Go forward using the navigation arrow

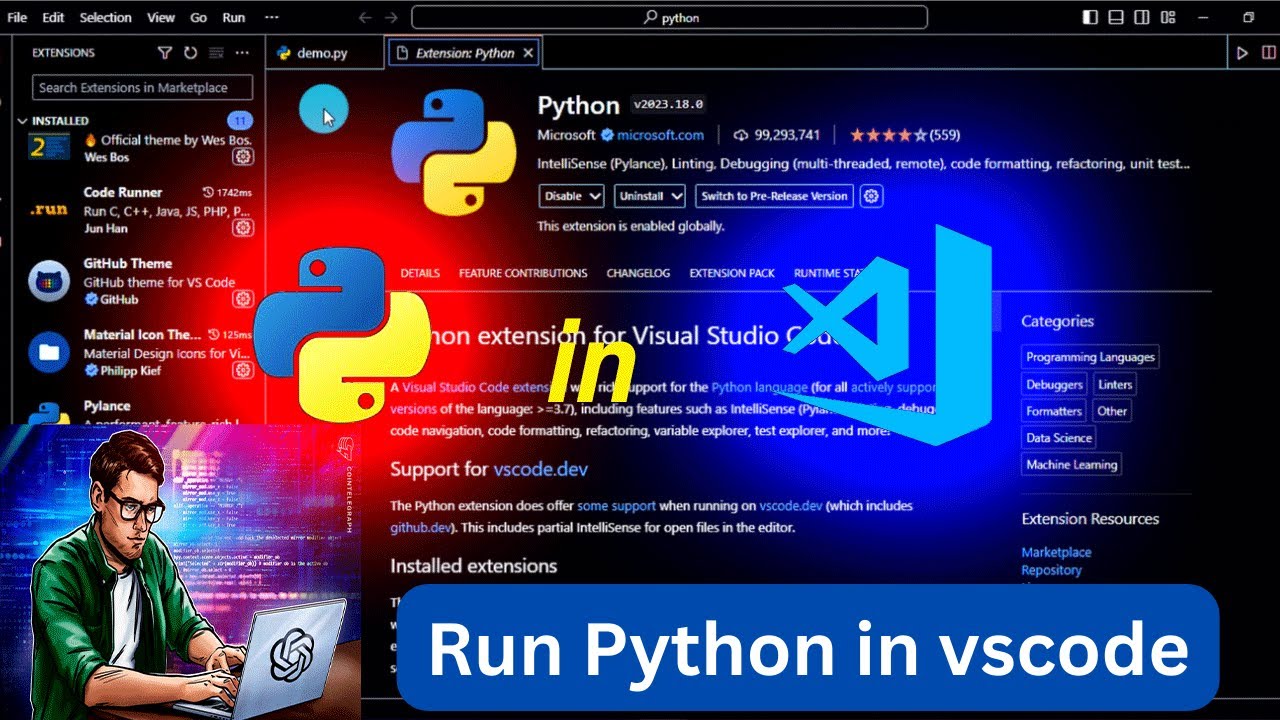(391, 17)
